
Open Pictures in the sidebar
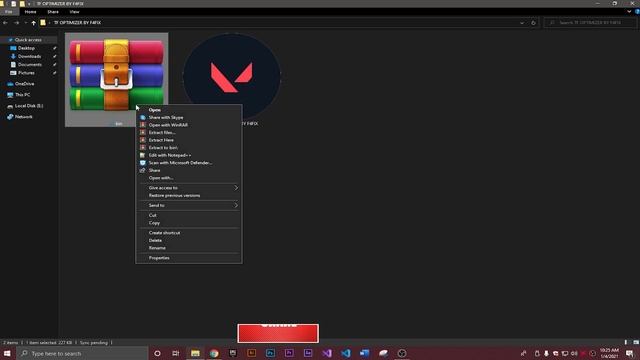[26, 73]
